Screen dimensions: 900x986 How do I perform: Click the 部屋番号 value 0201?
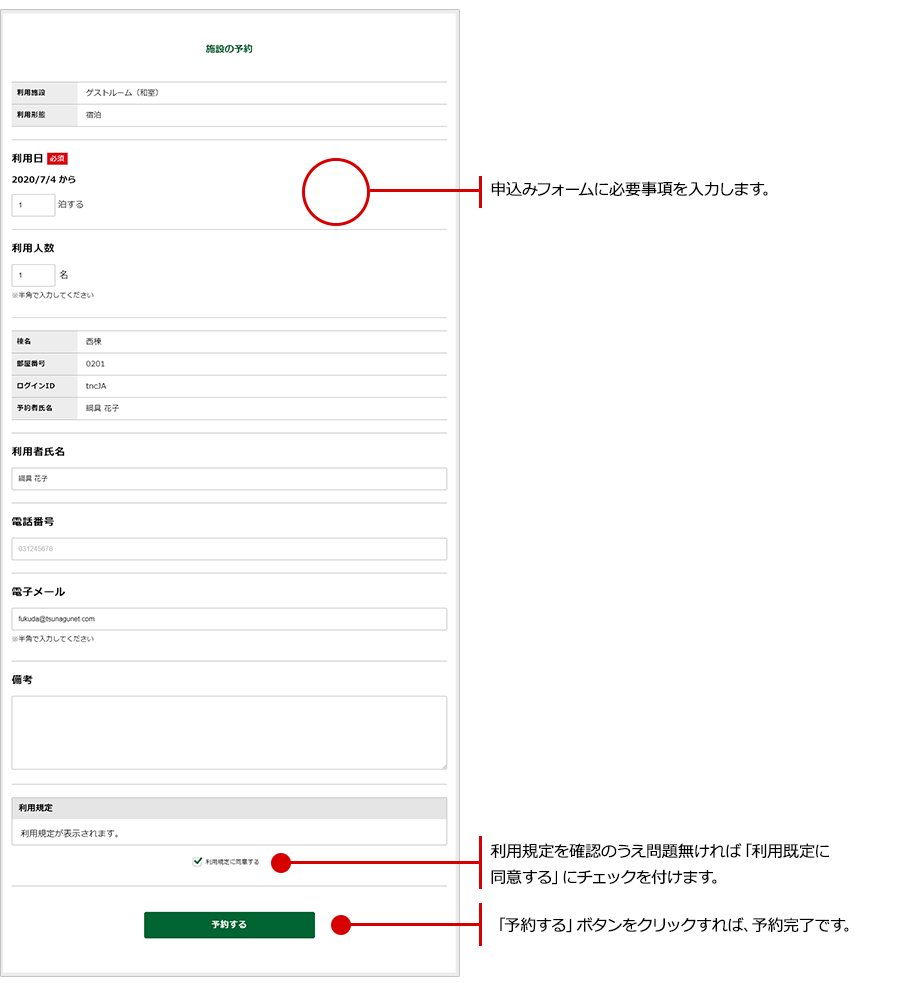tap(95, 364)
